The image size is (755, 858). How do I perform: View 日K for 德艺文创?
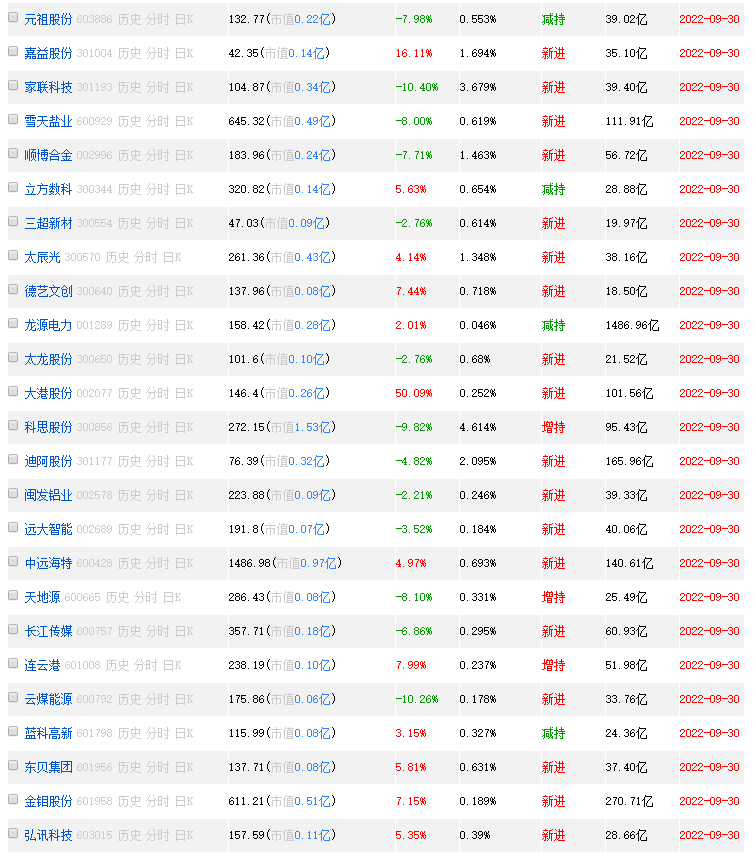point(184,291)
